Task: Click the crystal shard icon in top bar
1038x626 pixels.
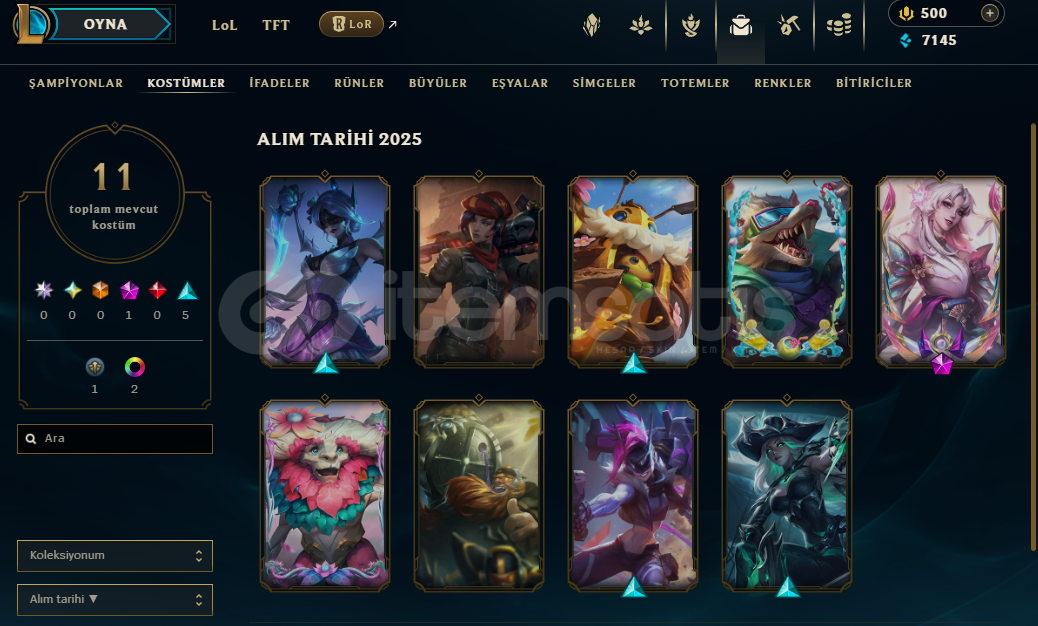Action: coord(591,26)
